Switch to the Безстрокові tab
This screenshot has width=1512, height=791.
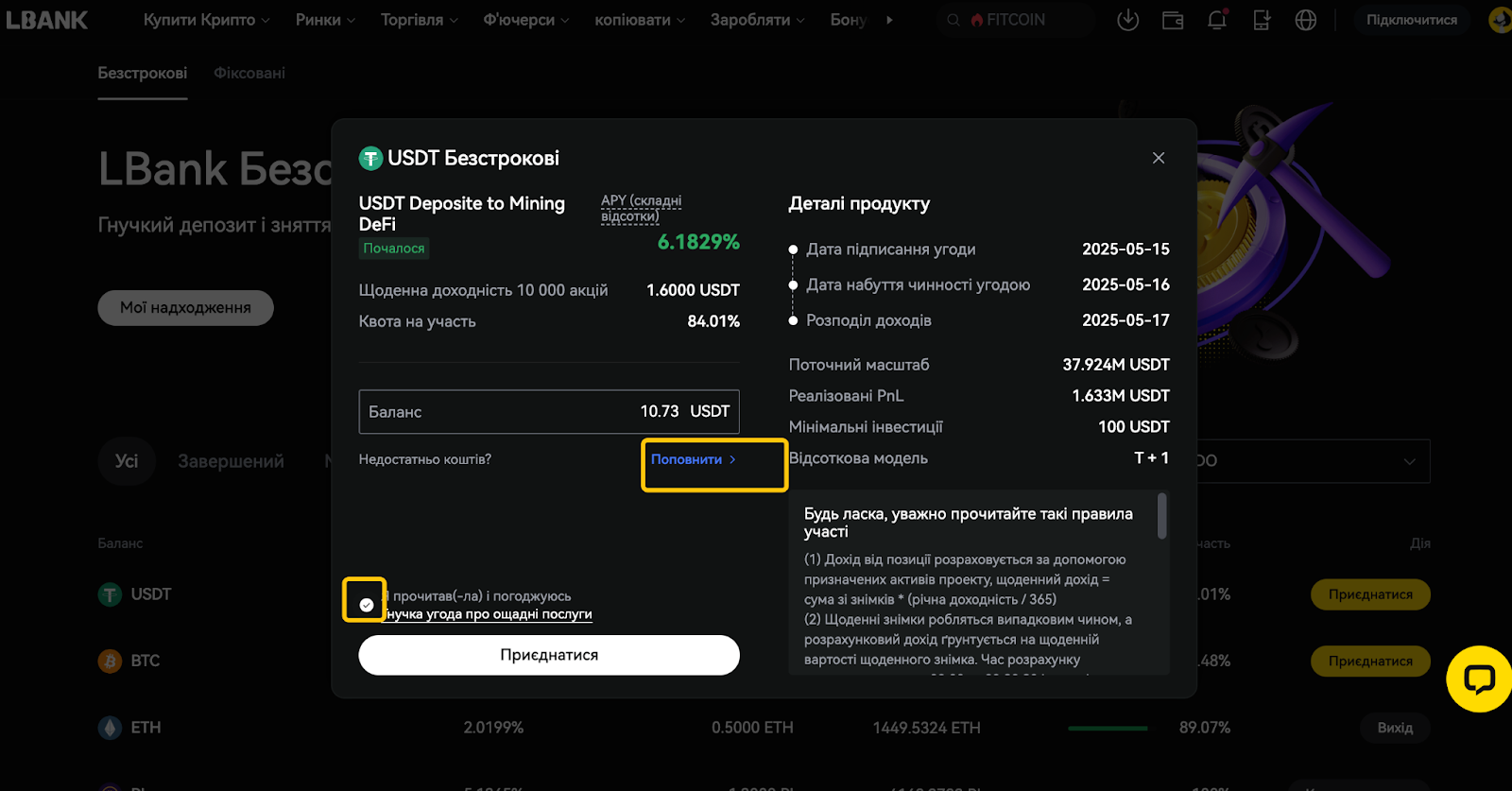pos(143,73)
